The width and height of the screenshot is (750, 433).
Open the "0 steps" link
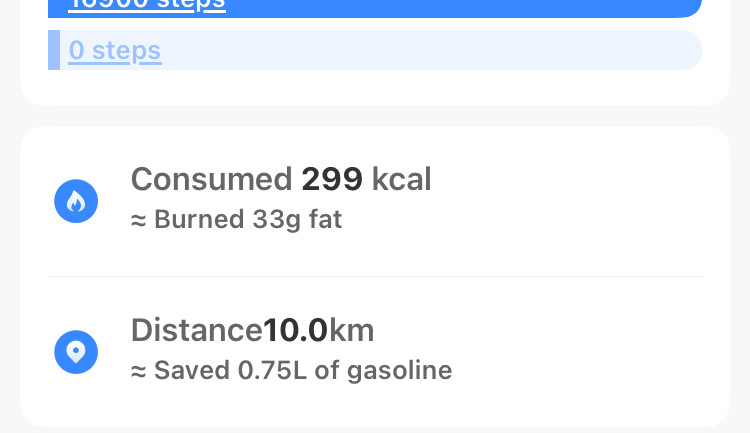coord(114,50)
